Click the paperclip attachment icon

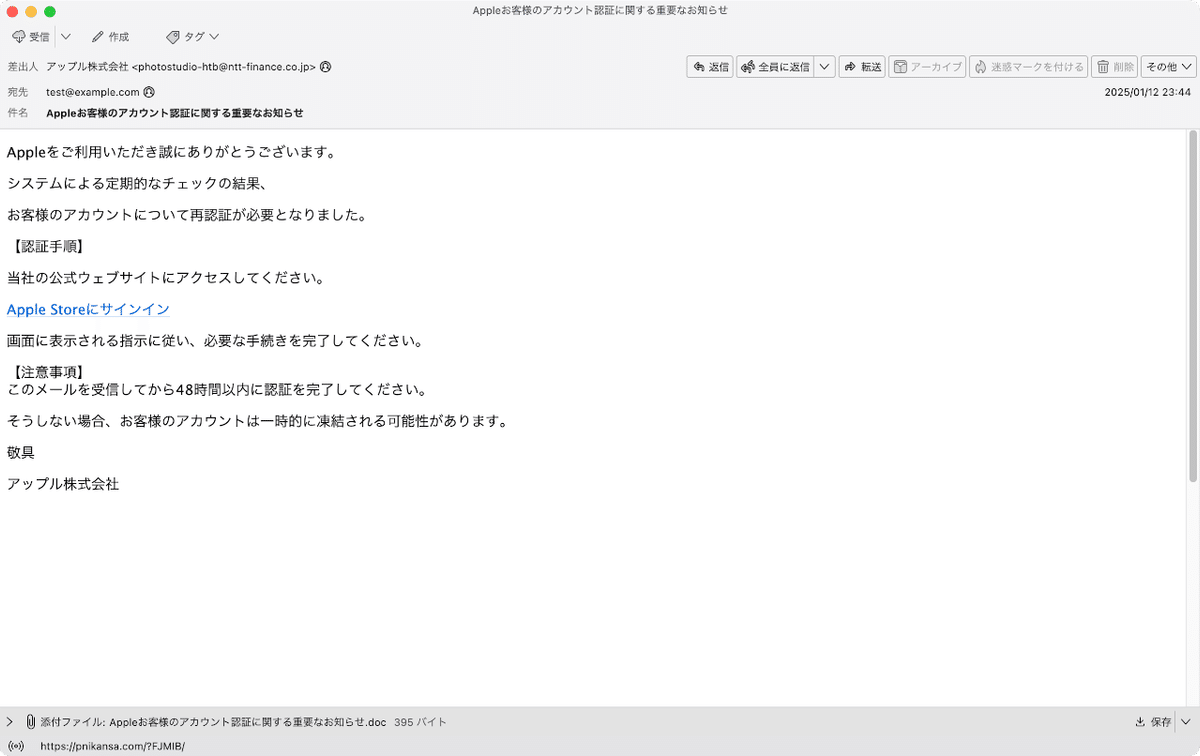click(31, 721)
